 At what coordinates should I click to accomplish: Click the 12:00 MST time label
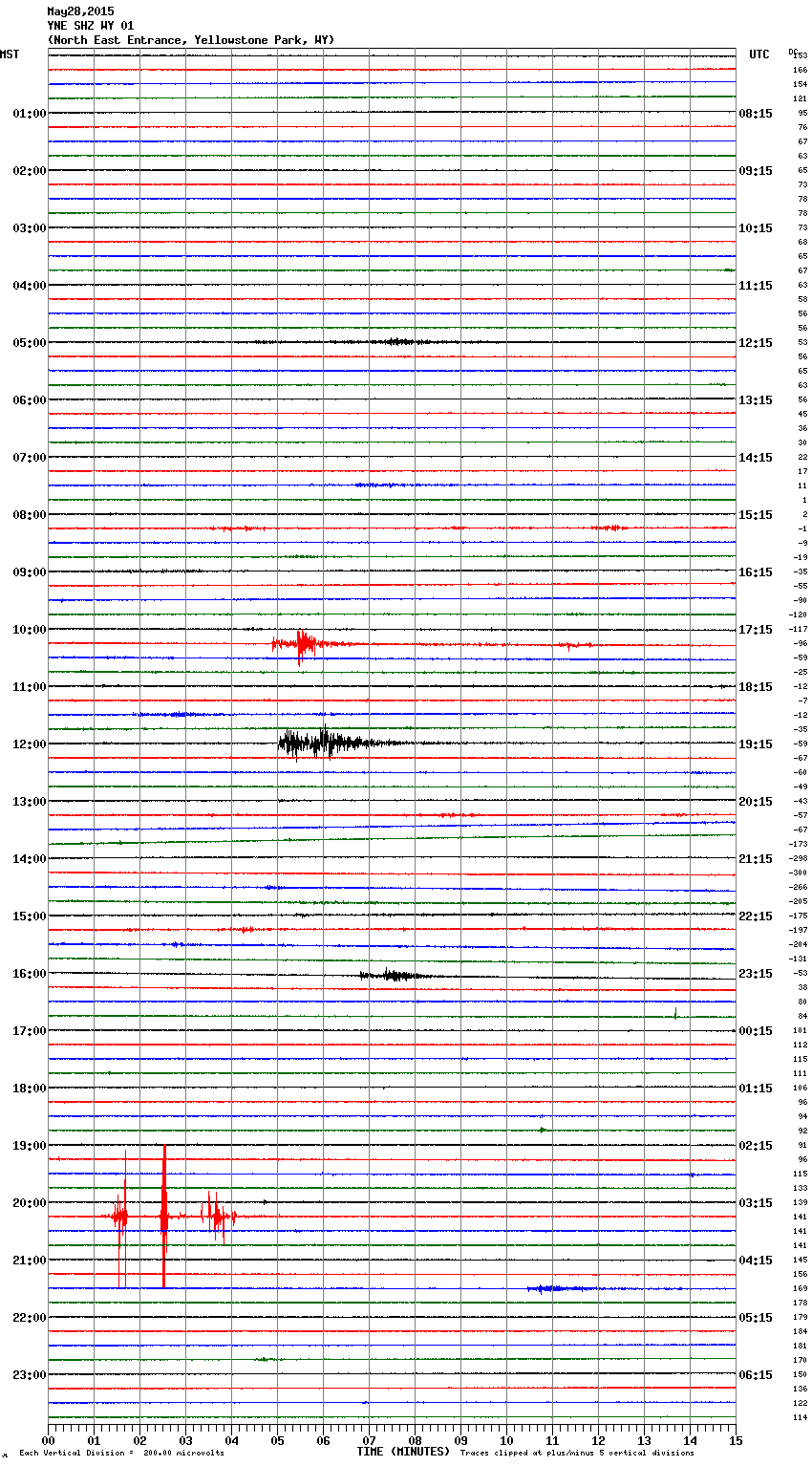pyautogui.click(x=30, y=744)
